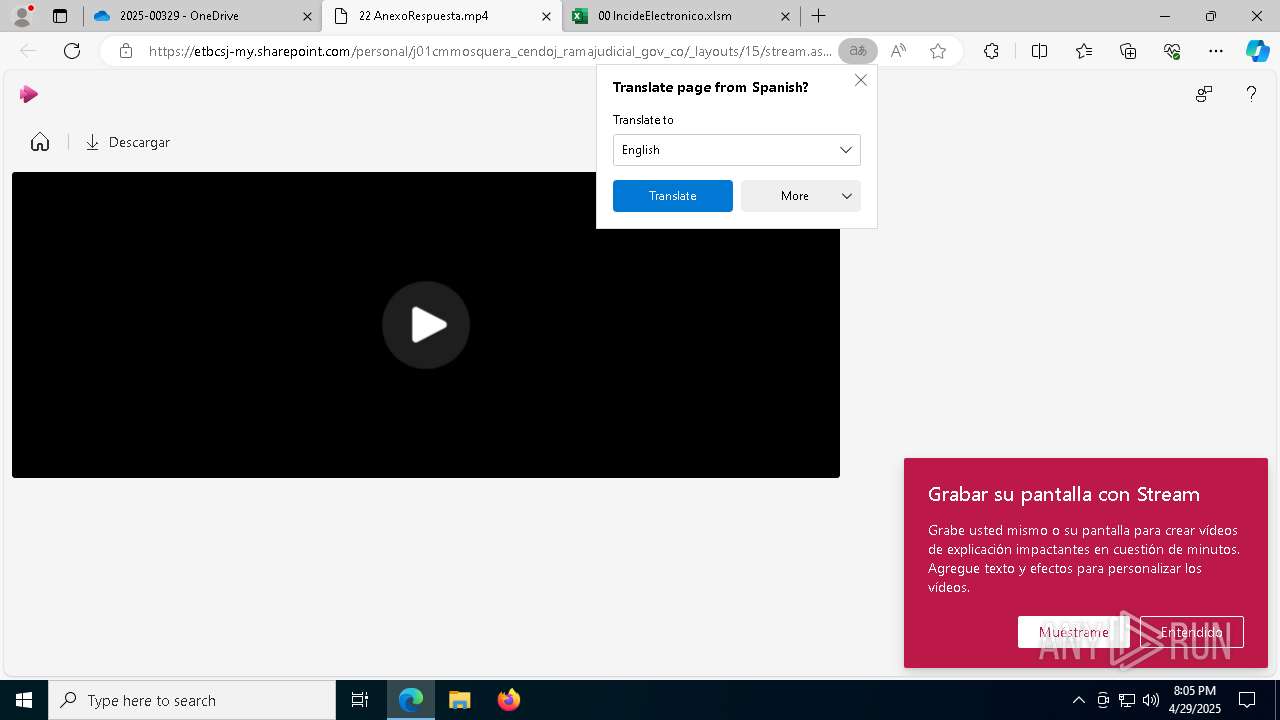The image size is (1280, 720).
Task: Open Settings and more ellipsis menu
Action: [x=1216, y=51]
